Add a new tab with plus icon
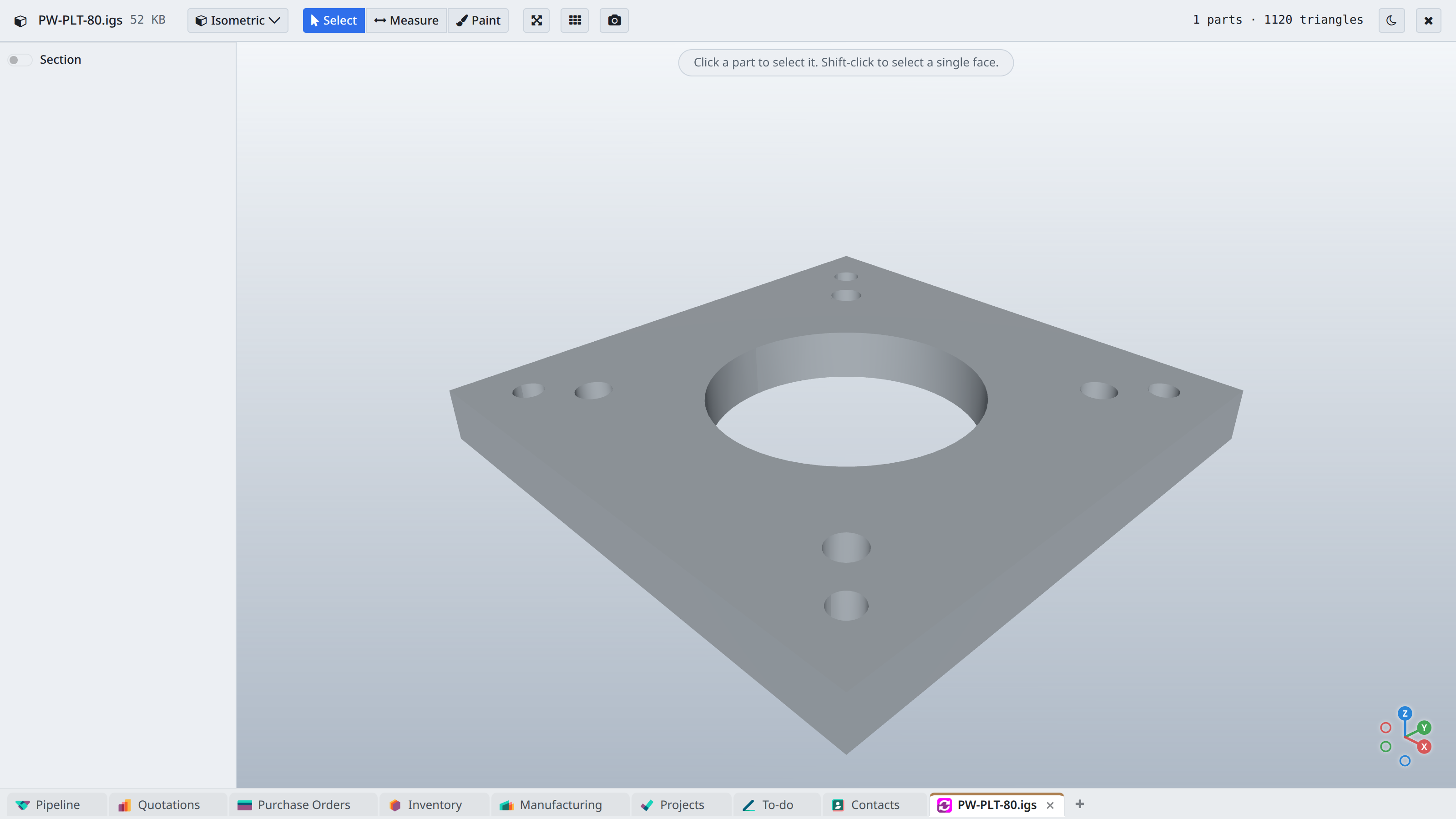Image resolution: width=1456 pixels, height=819 pixels. tap(1080, 804)
